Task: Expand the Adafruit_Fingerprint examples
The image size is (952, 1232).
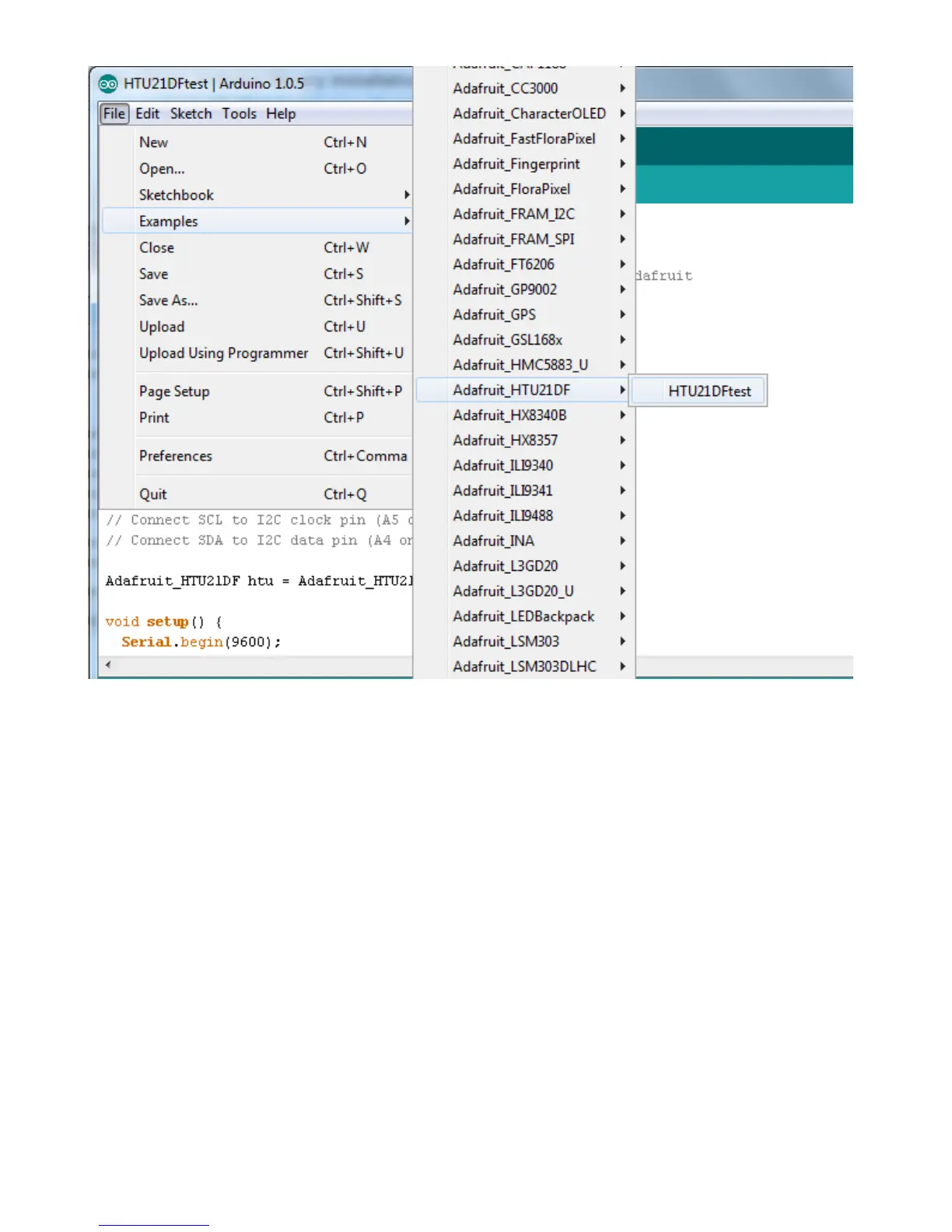Action: [x=525, y=164]
